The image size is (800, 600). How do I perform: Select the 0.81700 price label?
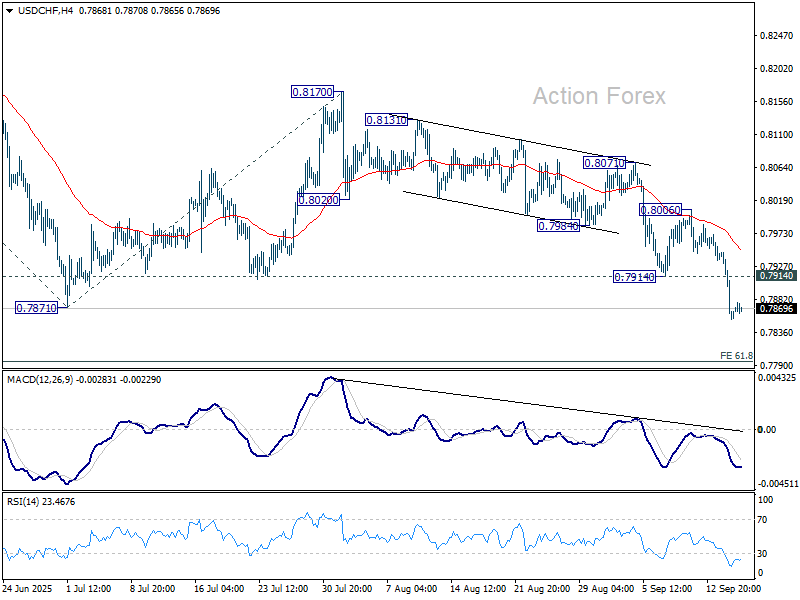(312, 92)
